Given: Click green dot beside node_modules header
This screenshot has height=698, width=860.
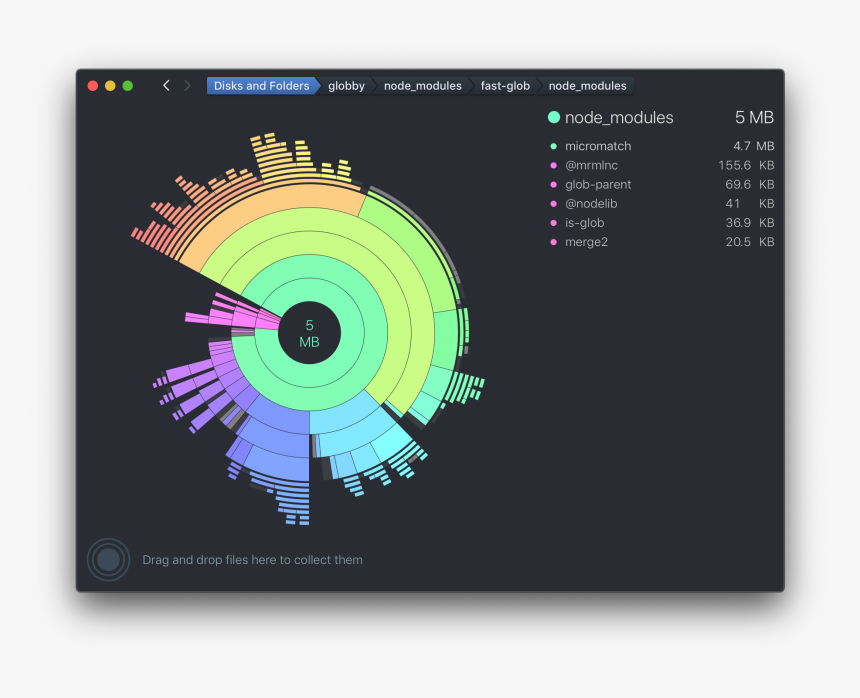Looking at the screenshot, I should [554, 117].
